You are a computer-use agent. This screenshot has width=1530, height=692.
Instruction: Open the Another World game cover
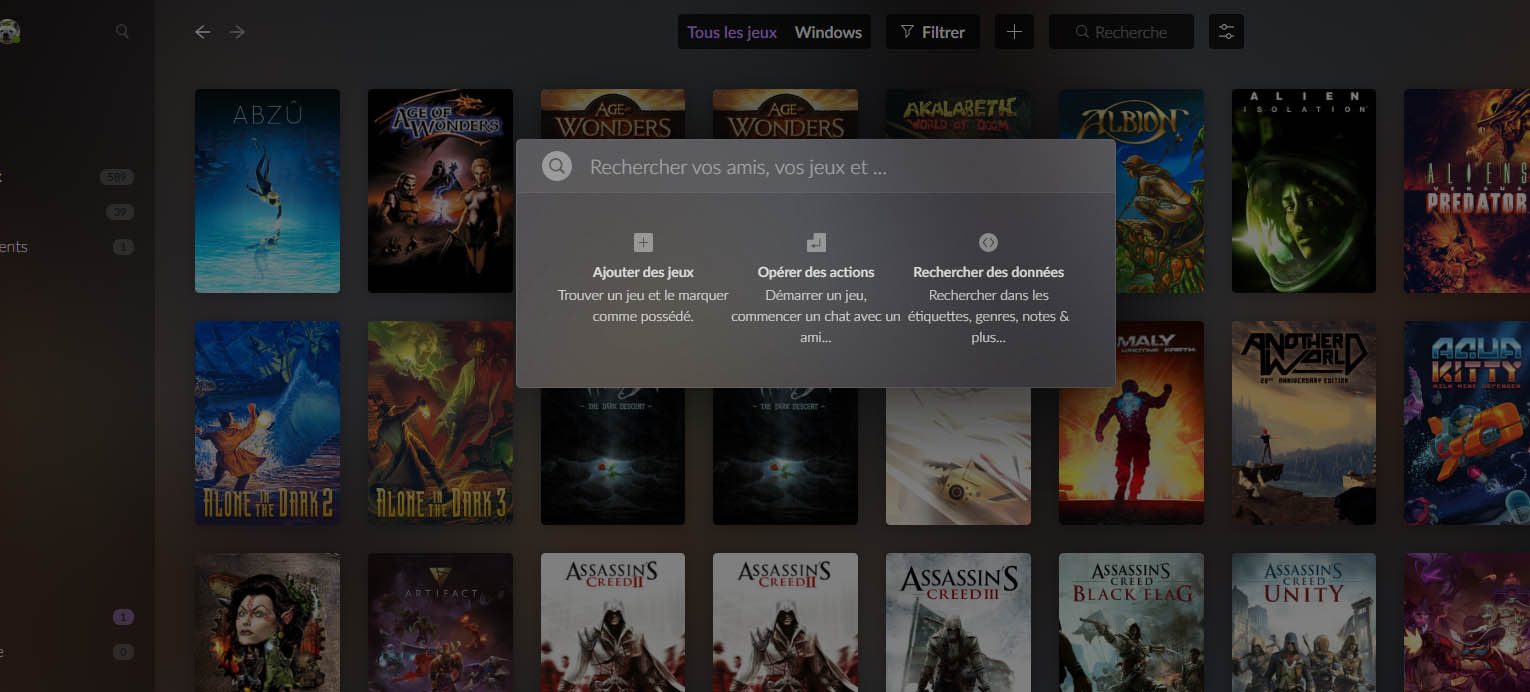pos(1304,423)
